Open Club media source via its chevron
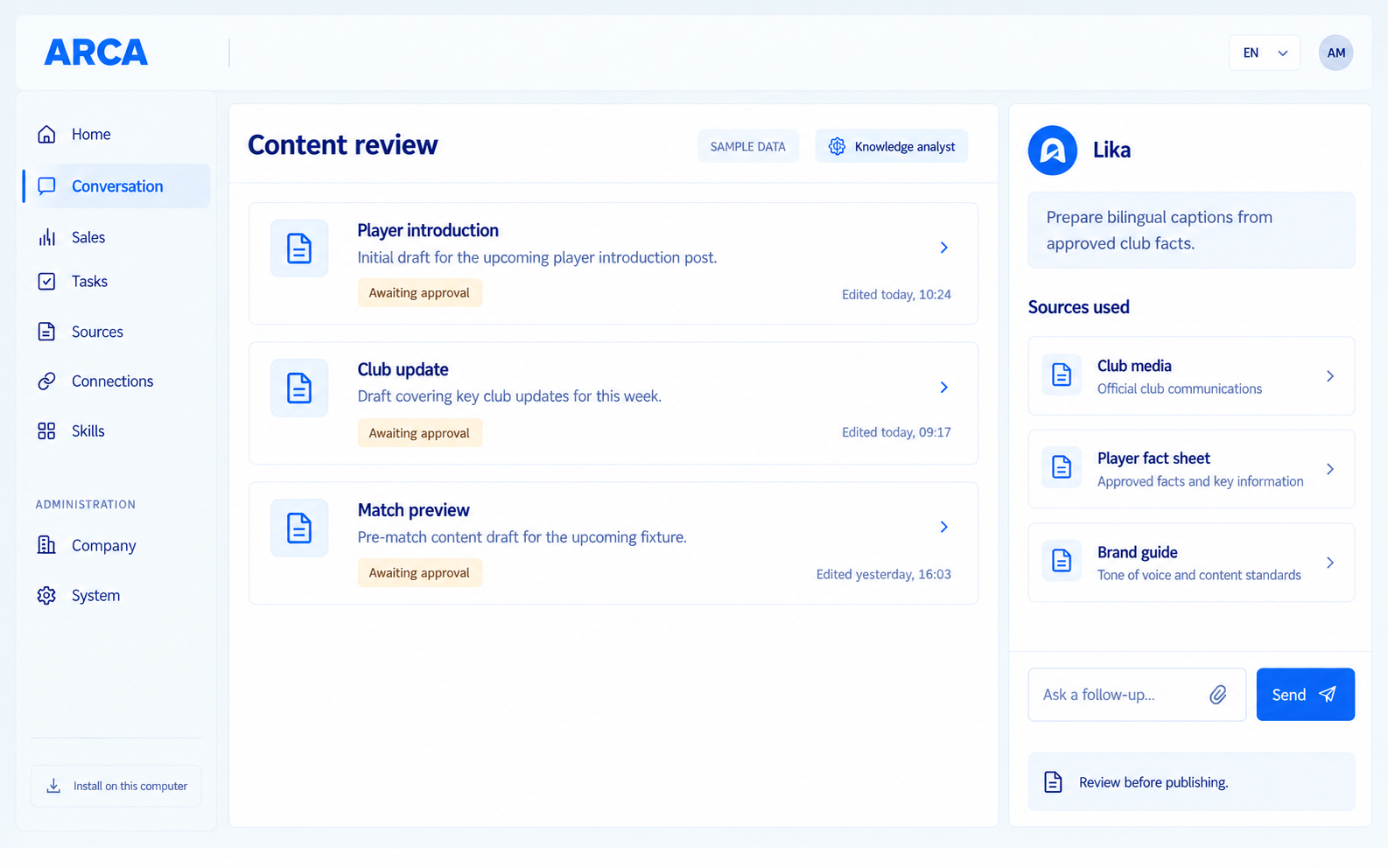 [1330, 376]
